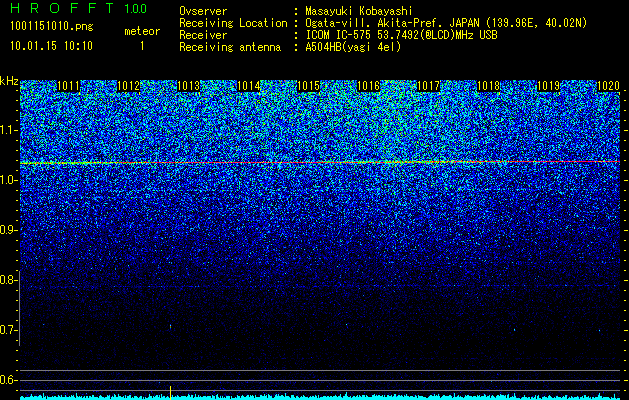The width and height of the screenshot is (629, 400).
Task: Click the 1020 time marker
Action: [608, 86]
